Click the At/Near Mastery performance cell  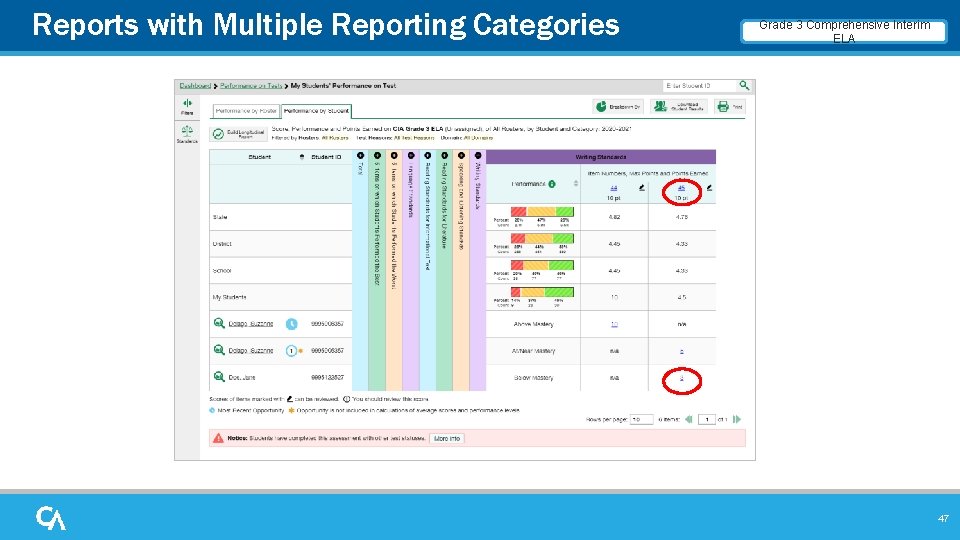(x=533, y=351)
